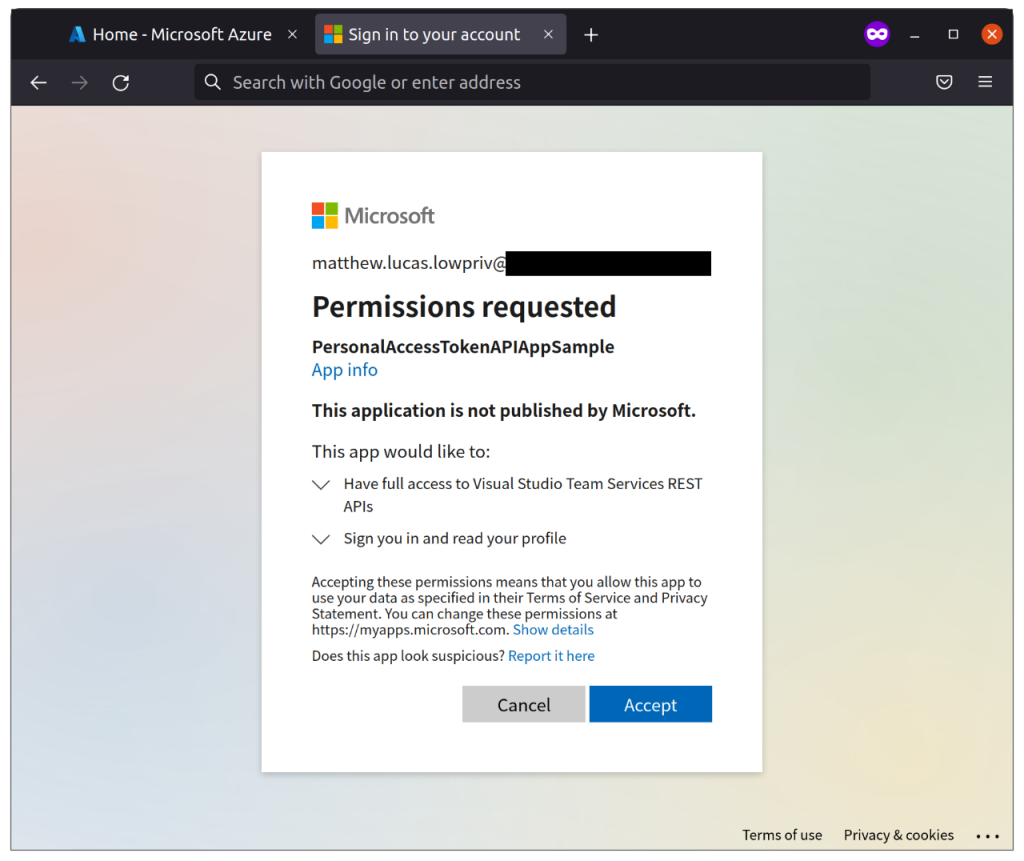1024x861 pixels.
Task: Select the Sign in to your account tab
Action: [440, 34]
